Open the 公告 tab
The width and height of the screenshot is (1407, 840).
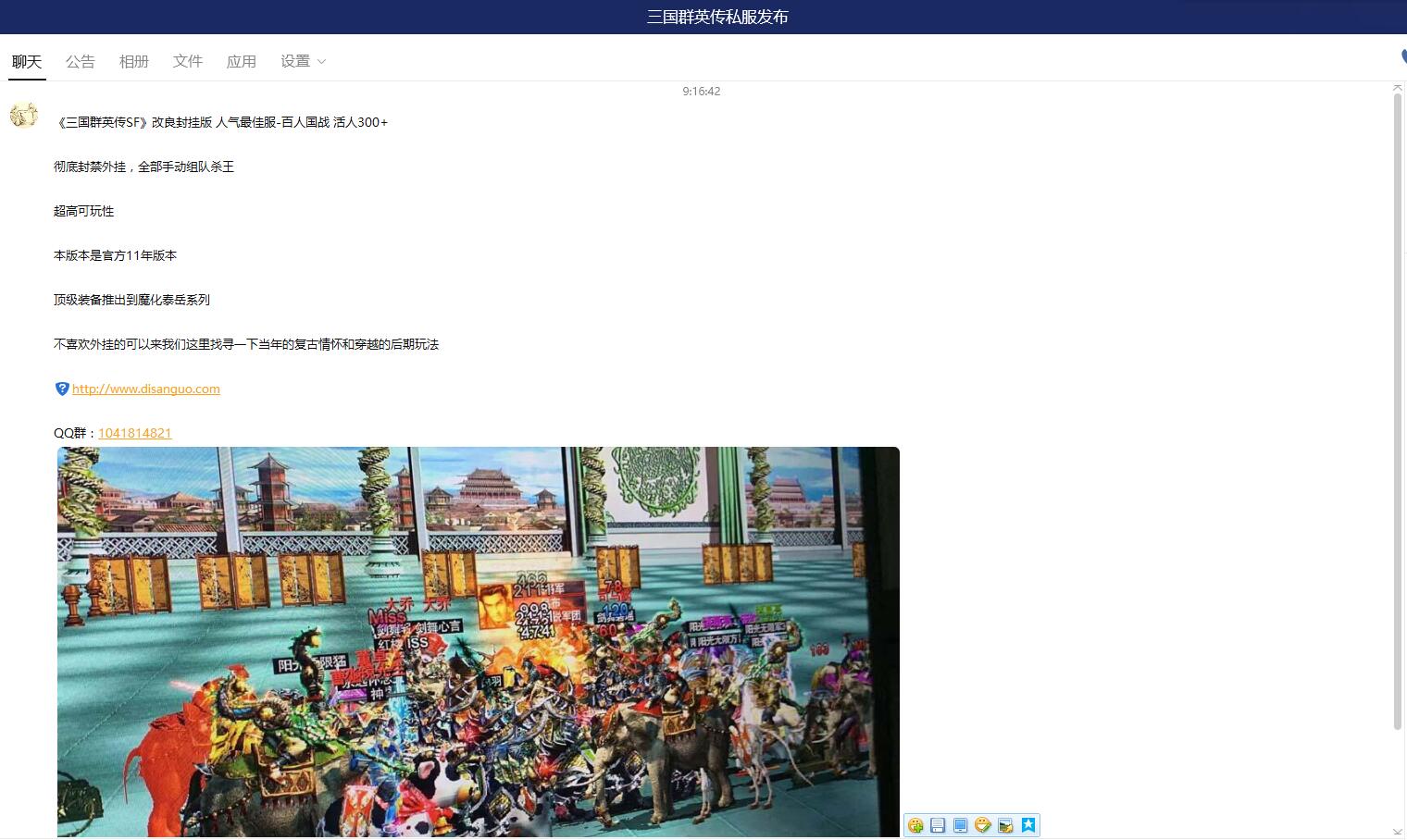click(81, 61)
